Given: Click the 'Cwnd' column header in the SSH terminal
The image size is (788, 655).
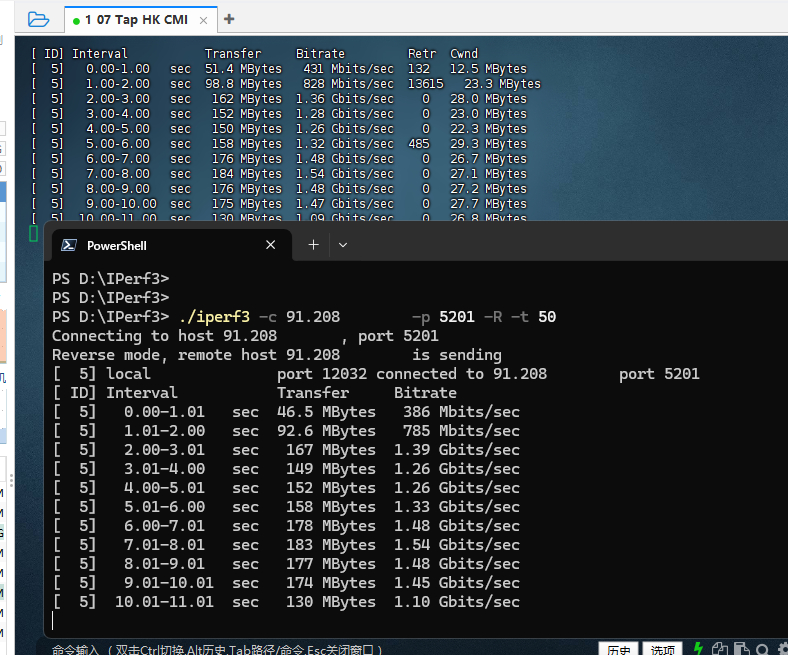Looking at the screenshot, I should [464, 54].
